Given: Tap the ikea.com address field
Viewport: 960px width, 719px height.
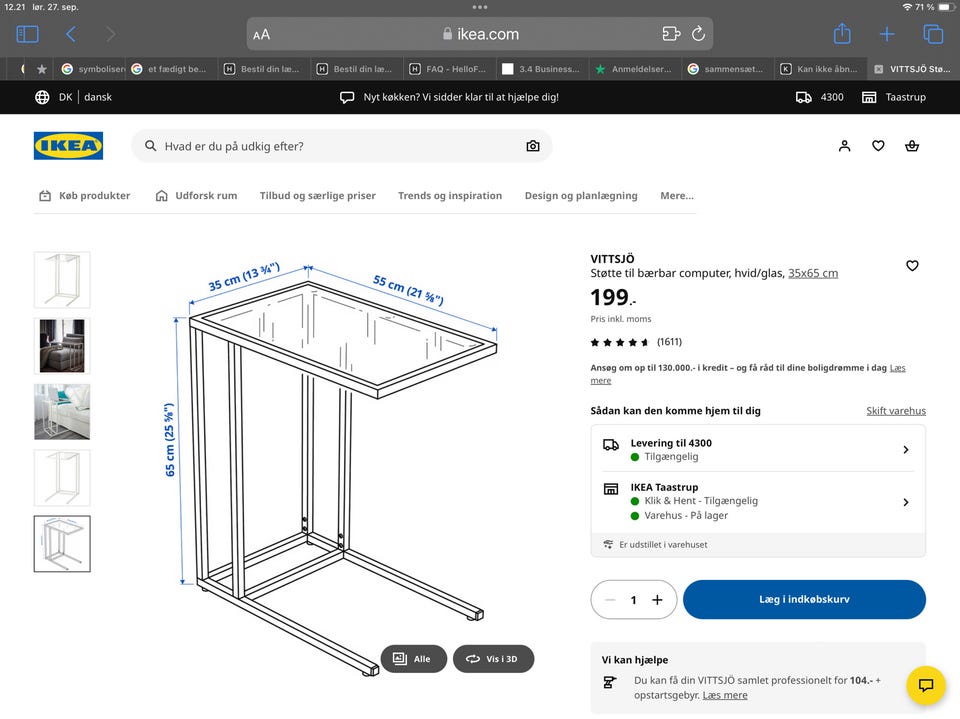Looking at the screenshot, I should pyautogui.click(x=480, y=34).
